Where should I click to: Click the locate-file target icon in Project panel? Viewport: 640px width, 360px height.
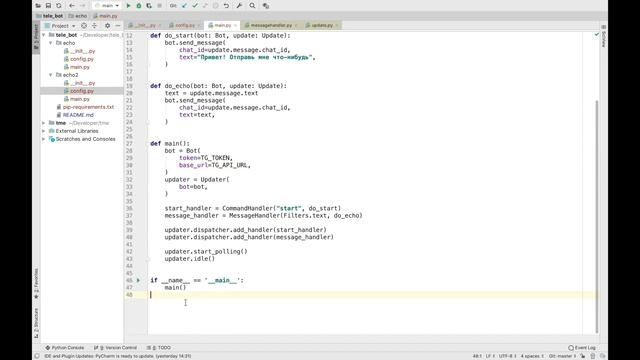84,26
